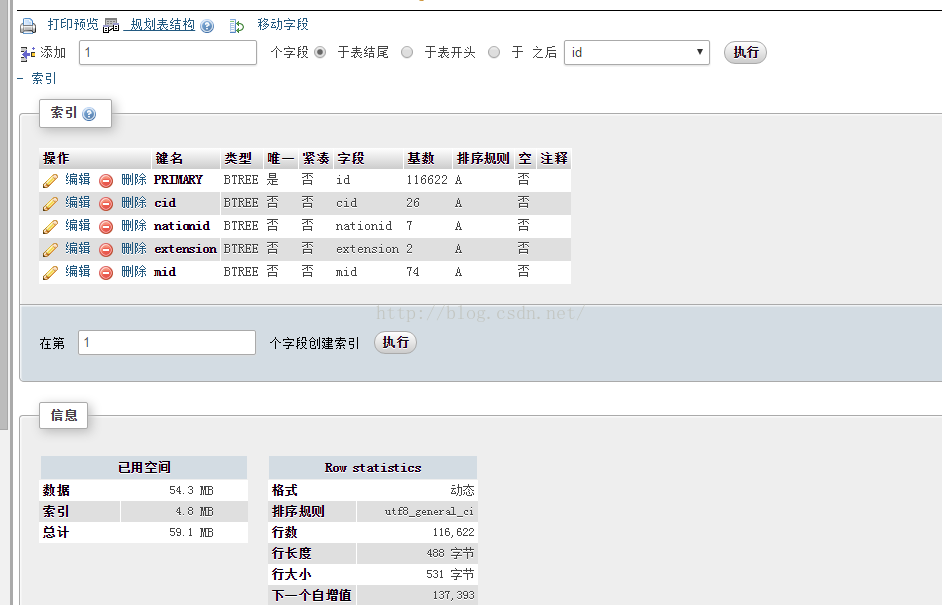Open help icon next to 规划表结构

207,26
